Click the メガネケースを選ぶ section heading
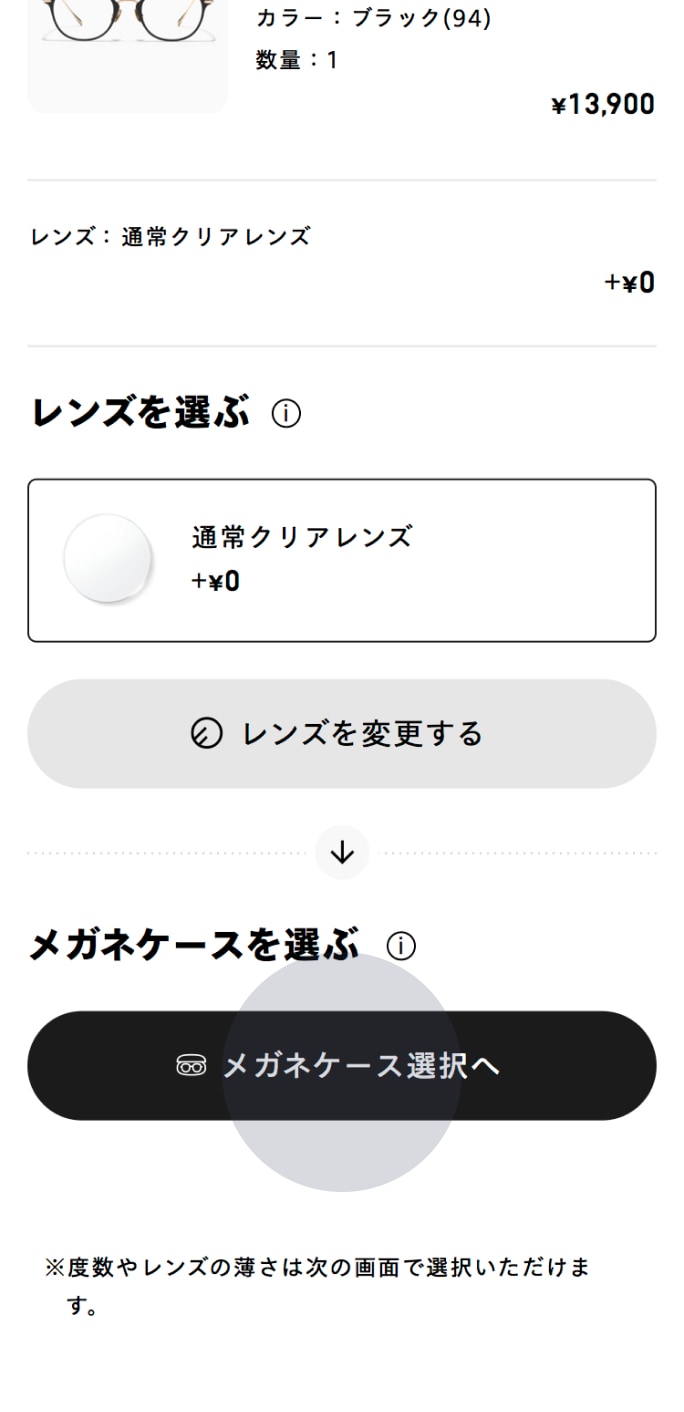This screenshot has width=684, height=1412. point(194,945)
